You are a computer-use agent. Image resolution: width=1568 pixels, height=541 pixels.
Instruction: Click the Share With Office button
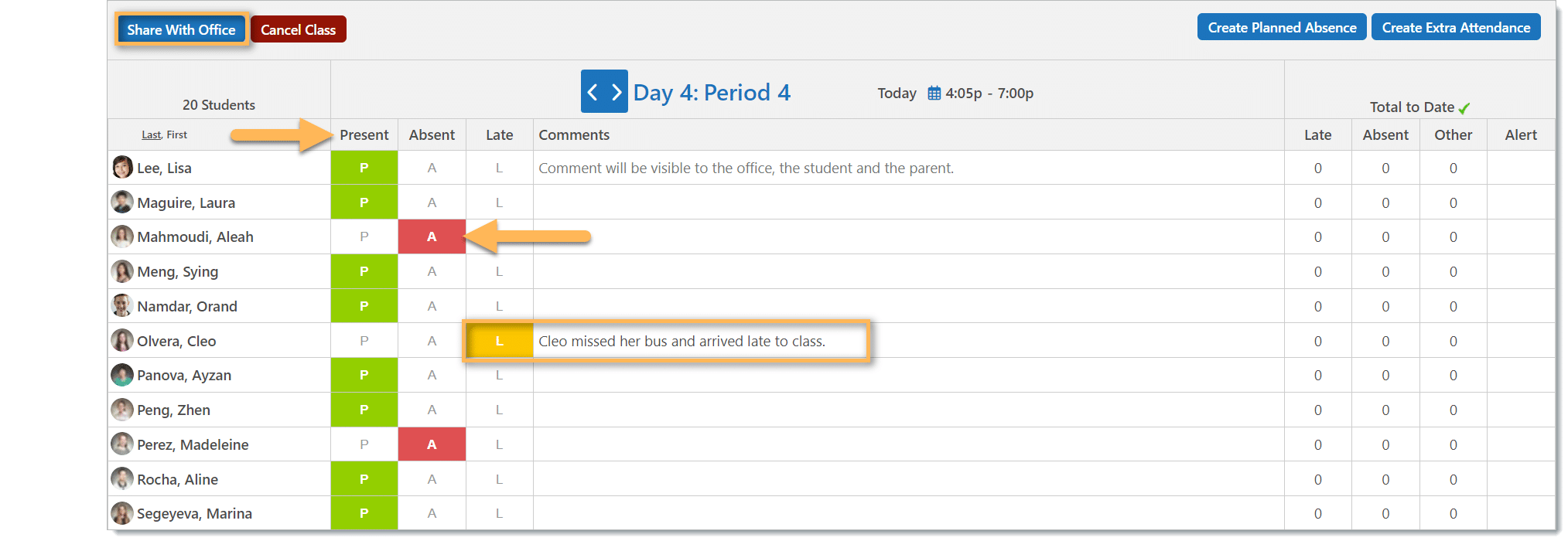click(x=181, y=30)
